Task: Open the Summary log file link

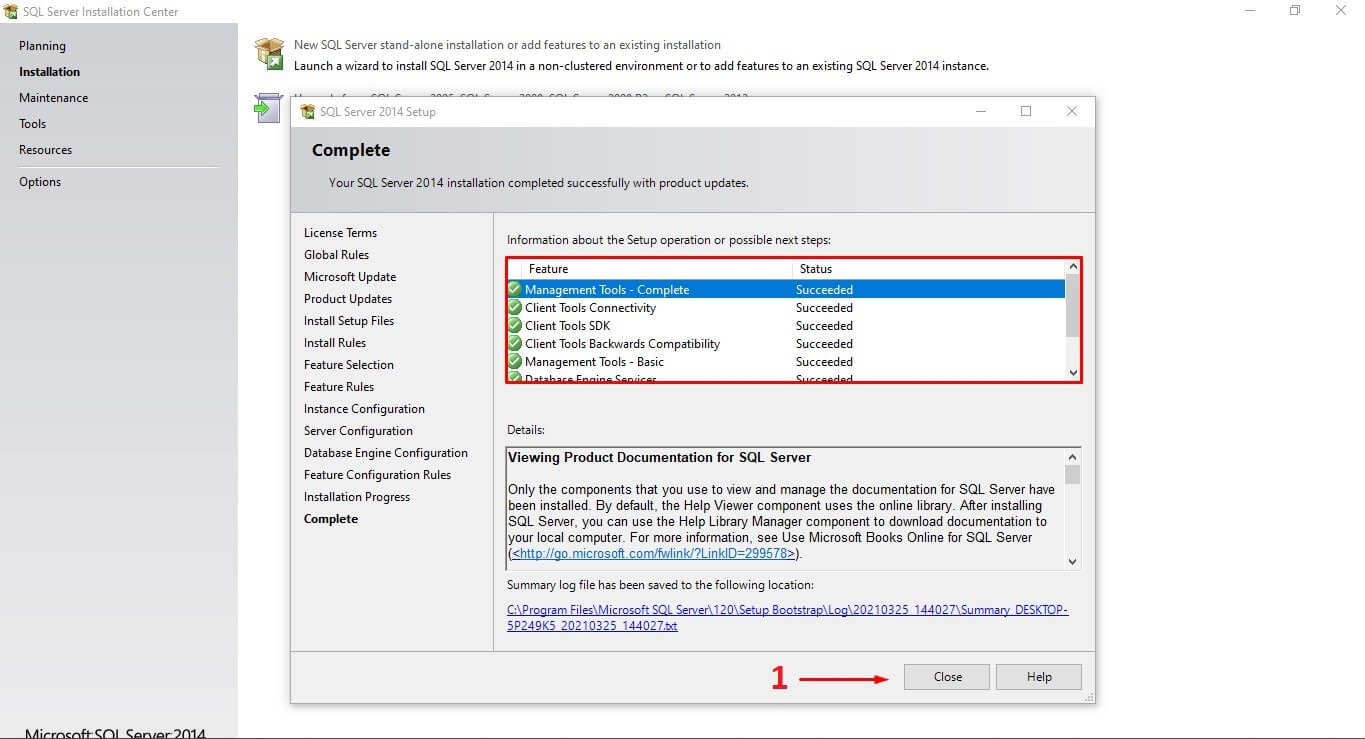Action: point(787,618)
